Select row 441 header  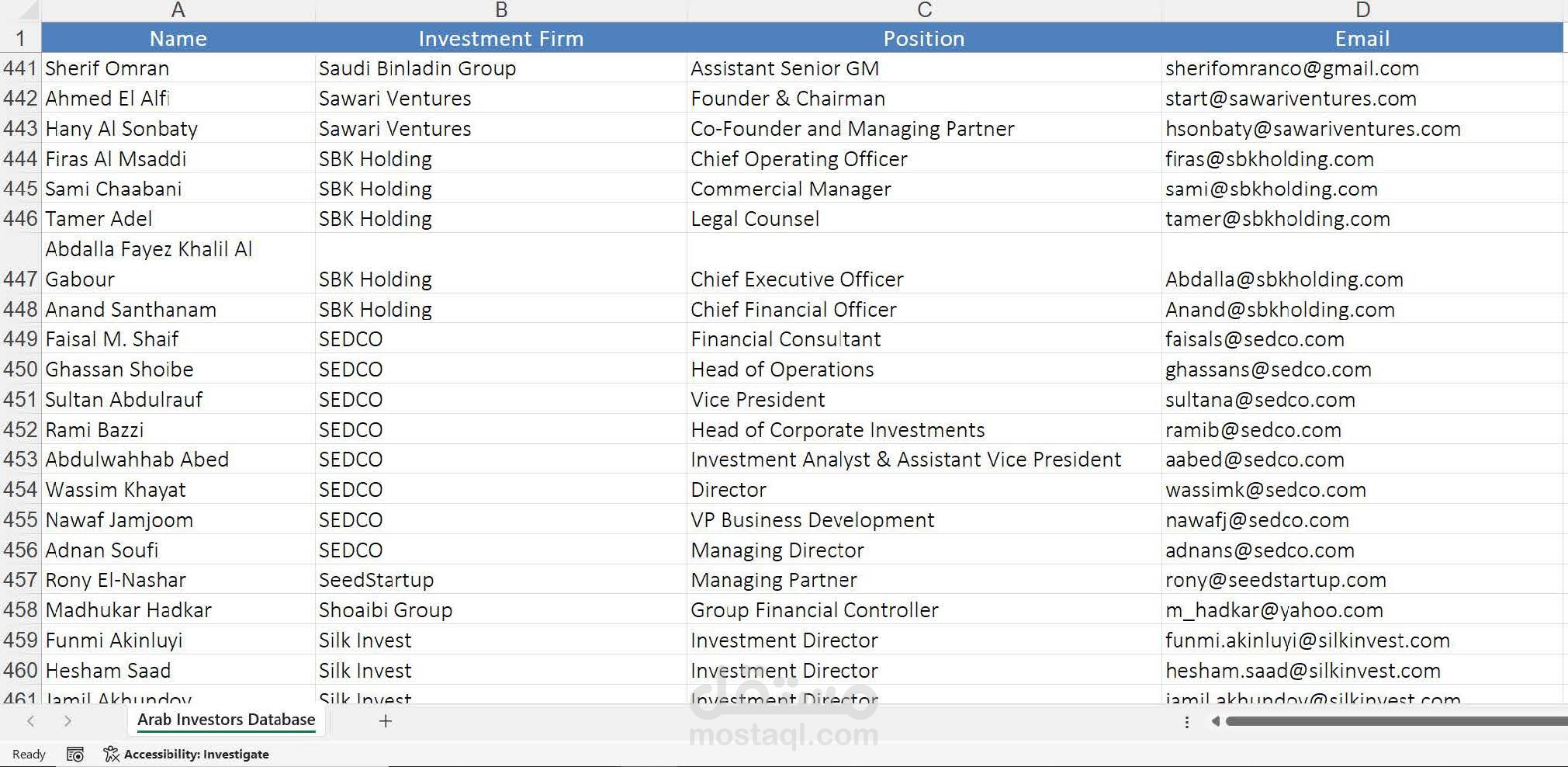20,68
